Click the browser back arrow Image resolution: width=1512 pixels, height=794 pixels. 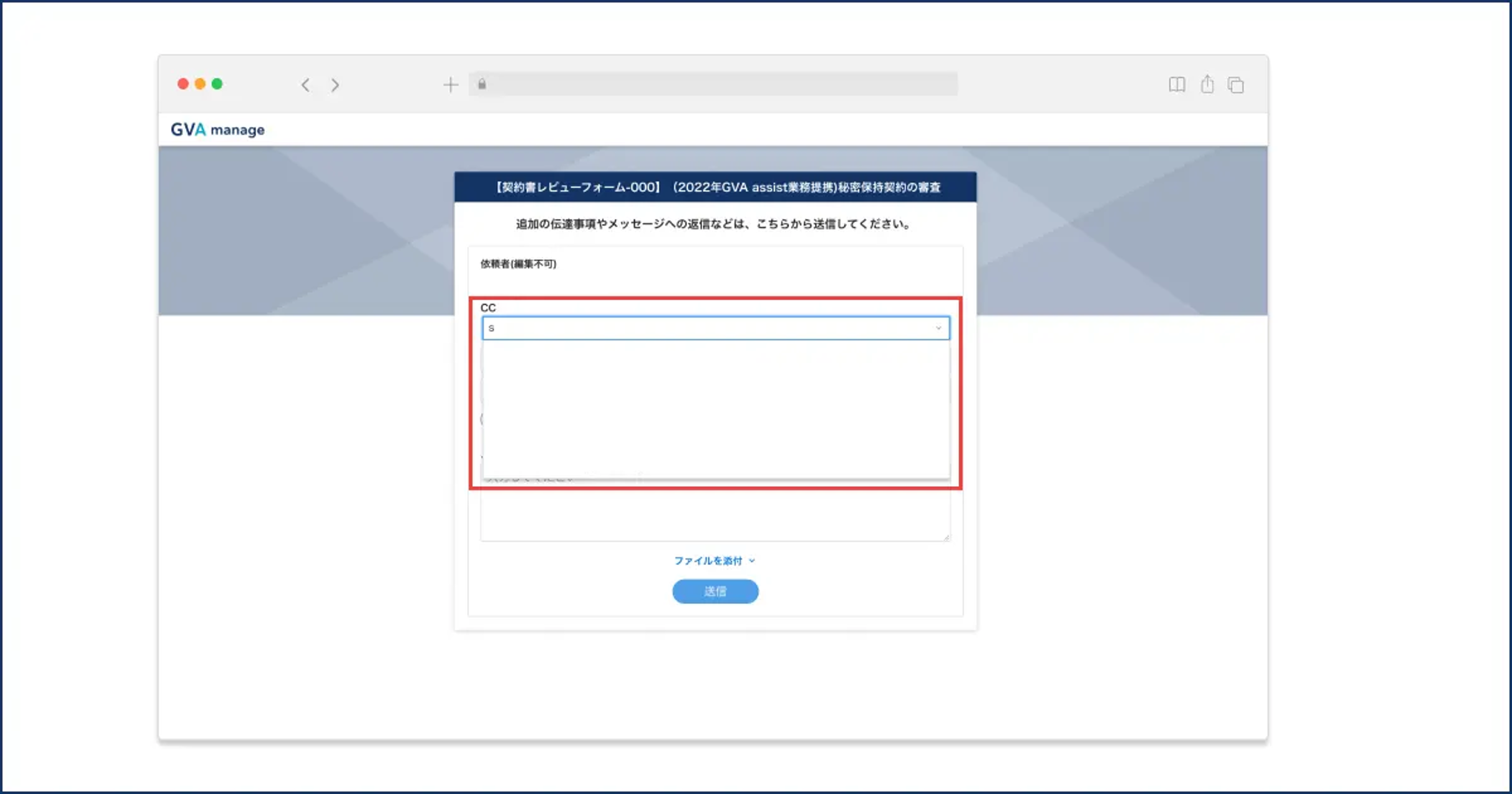[305, 85]
